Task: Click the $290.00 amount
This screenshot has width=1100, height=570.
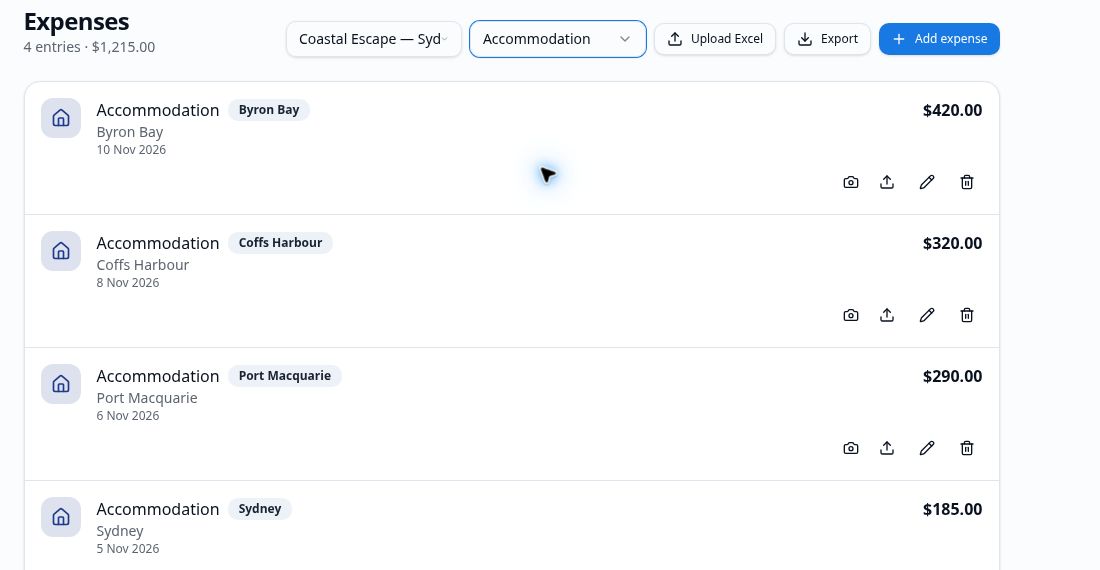Action: pyautogui.click(x=952, y=376)
